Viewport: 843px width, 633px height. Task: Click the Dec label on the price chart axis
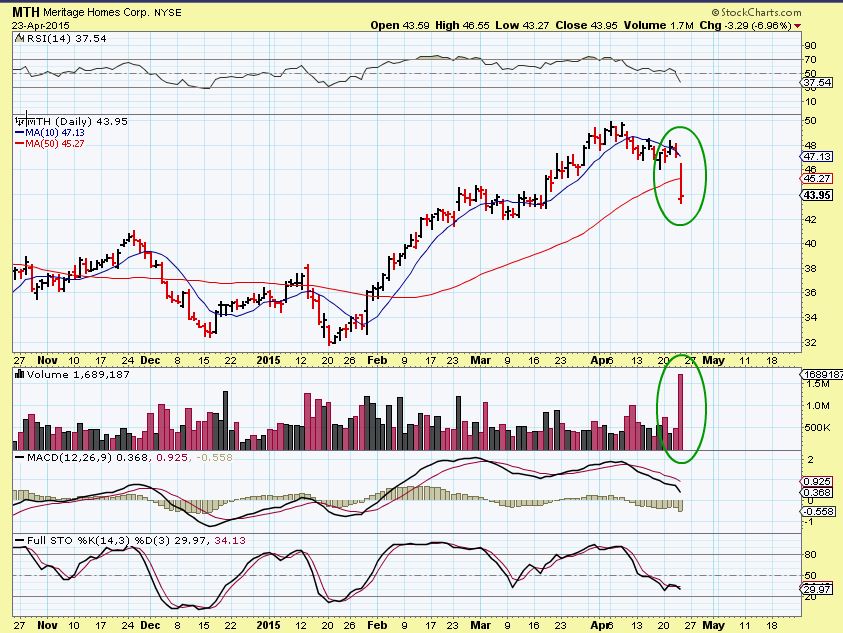(x=150, y=360)
